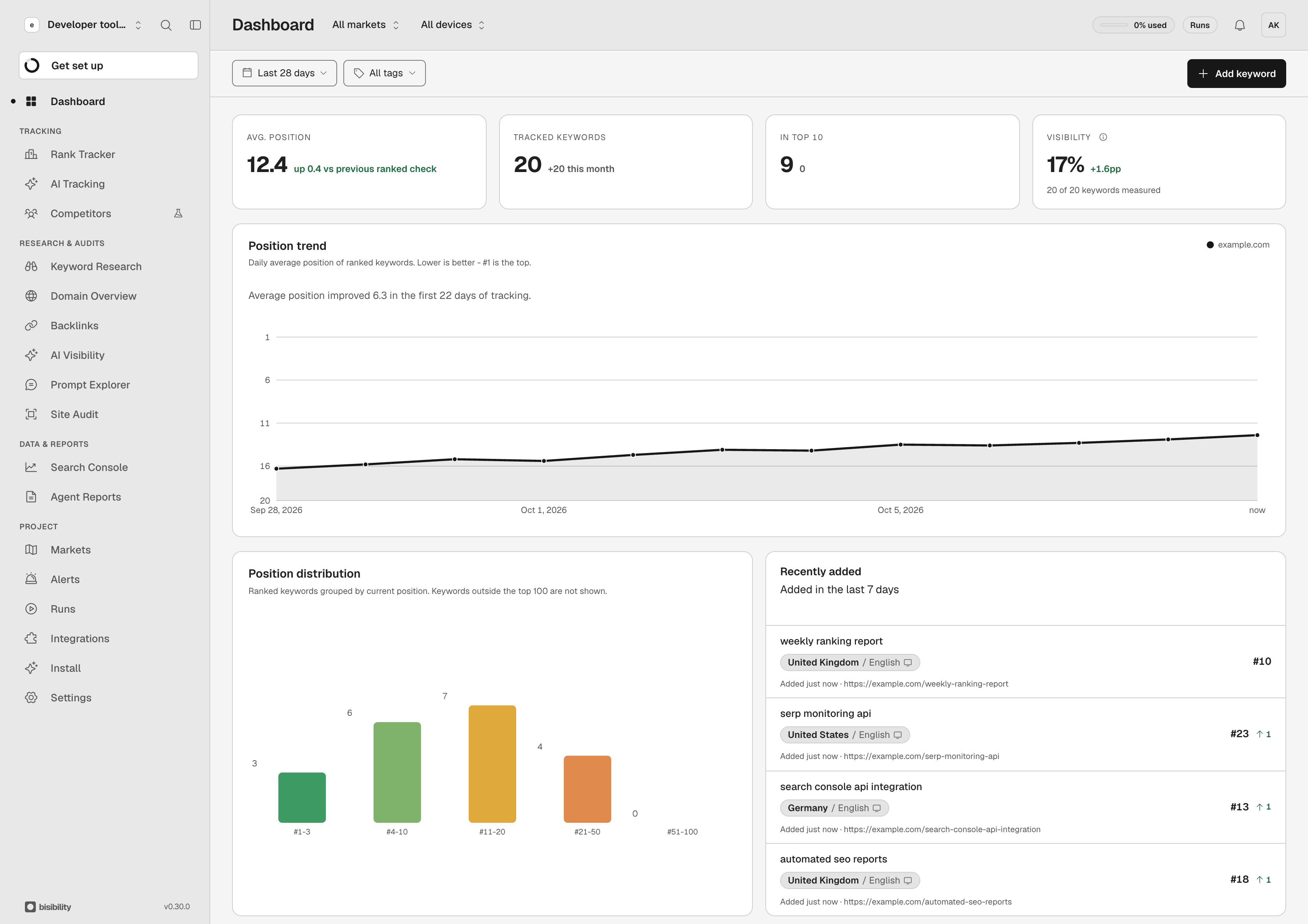Click the Get set up progress ring

[32, 65]
